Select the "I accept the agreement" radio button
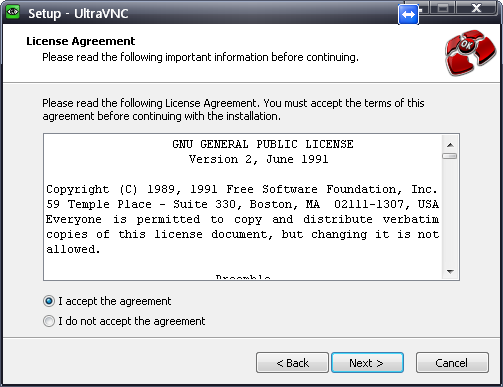 [x=49, y=301]
